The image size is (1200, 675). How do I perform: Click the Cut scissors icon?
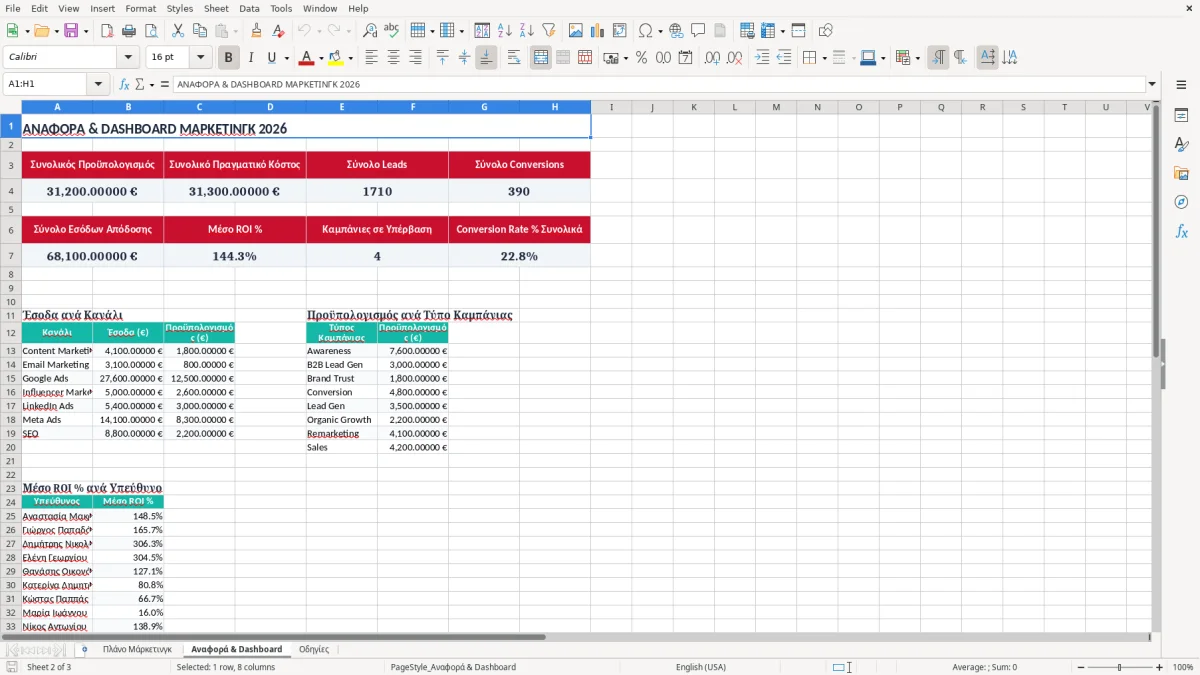pyautogui.click(x=177, y=31)
